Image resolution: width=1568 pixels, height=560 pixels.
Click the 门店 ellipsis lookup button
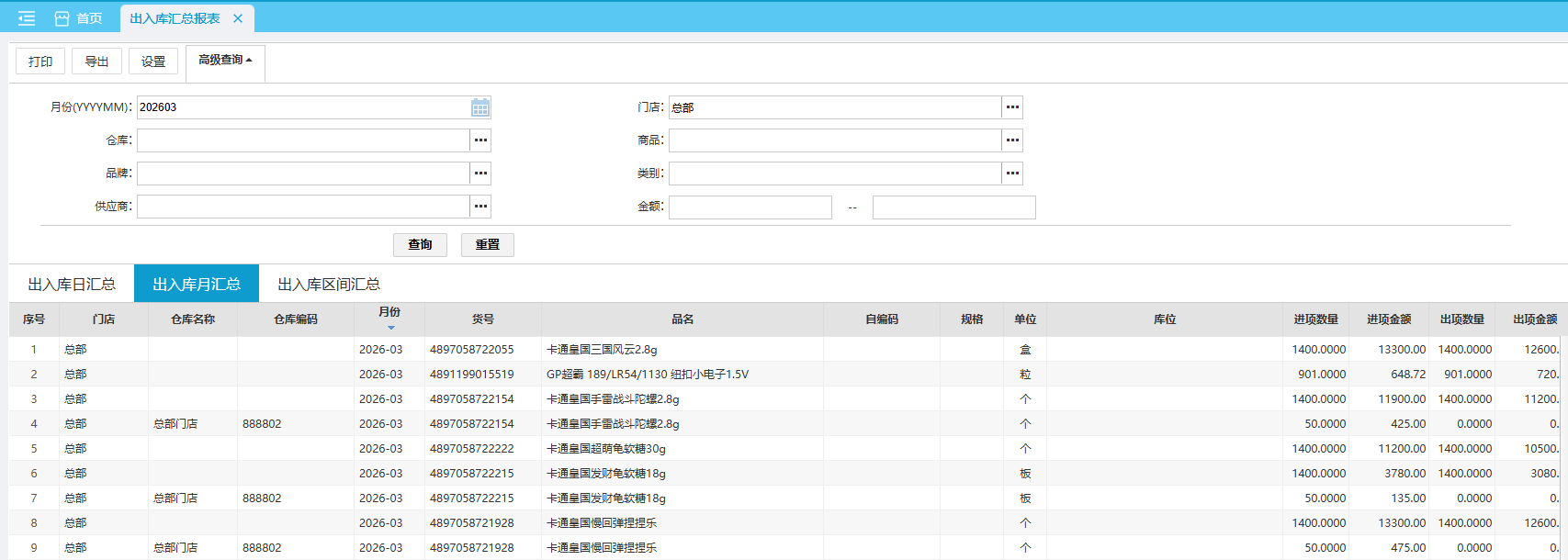[1012, 107]
